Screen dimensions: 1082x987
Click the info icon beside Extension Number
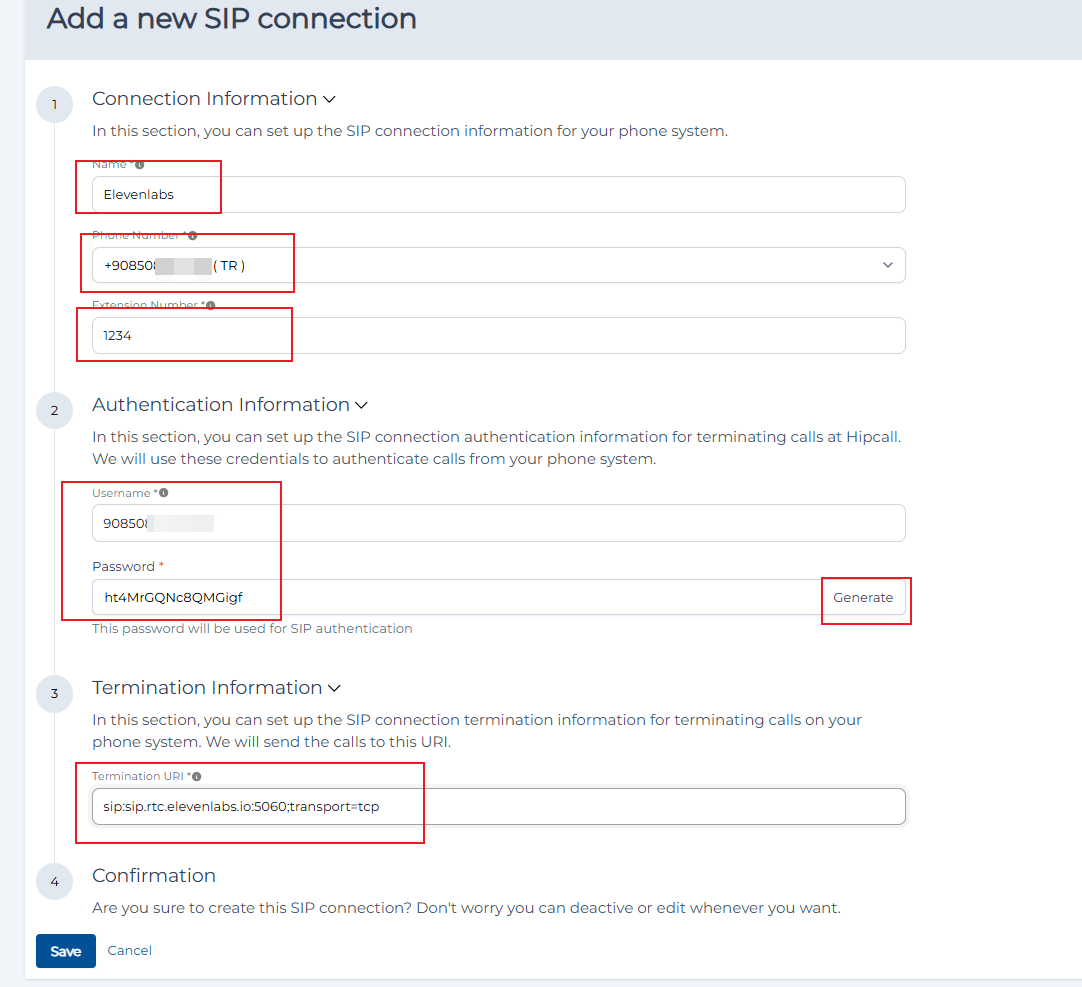click(210, 305)
